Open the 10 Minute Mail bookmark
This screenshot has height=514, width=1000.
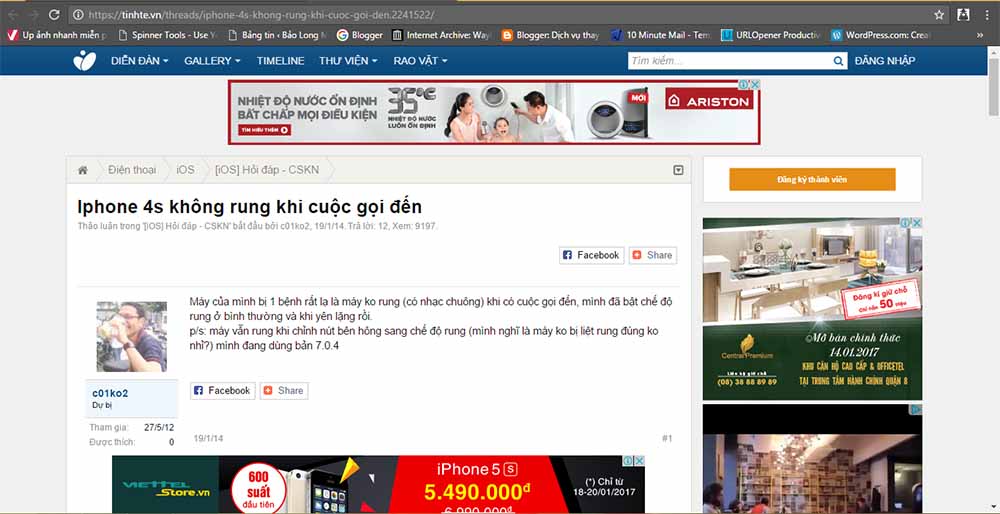point(661,35)
